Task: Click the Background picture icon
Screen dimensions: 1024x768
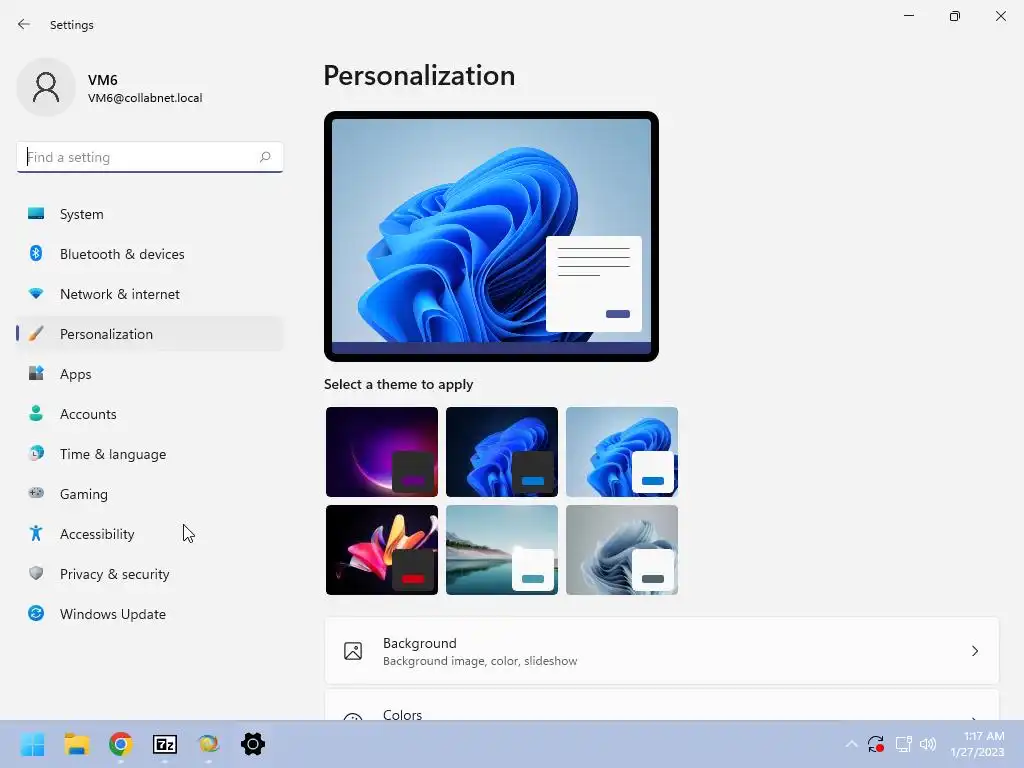Action: coord(353,651)
